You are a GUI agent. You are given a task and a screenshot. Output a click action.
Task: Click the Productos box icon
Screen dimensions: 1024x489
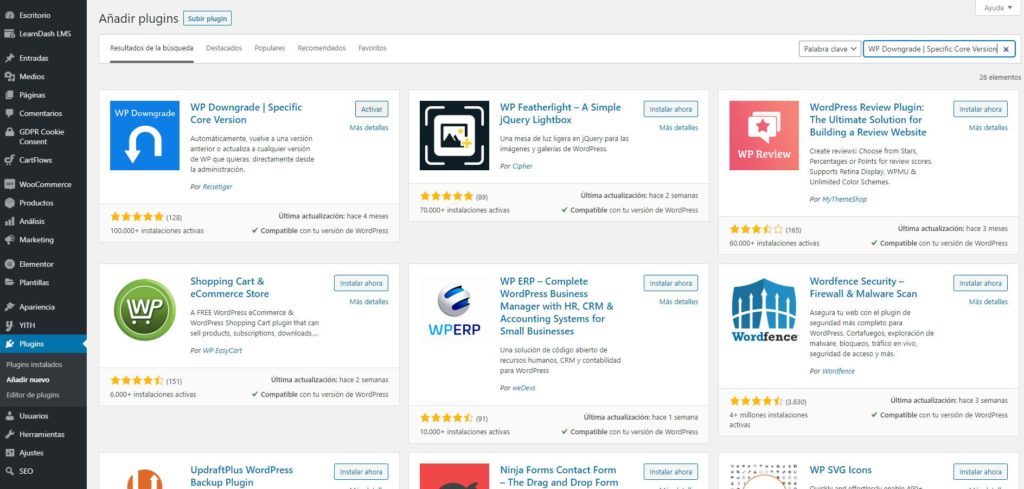[9, 203]
